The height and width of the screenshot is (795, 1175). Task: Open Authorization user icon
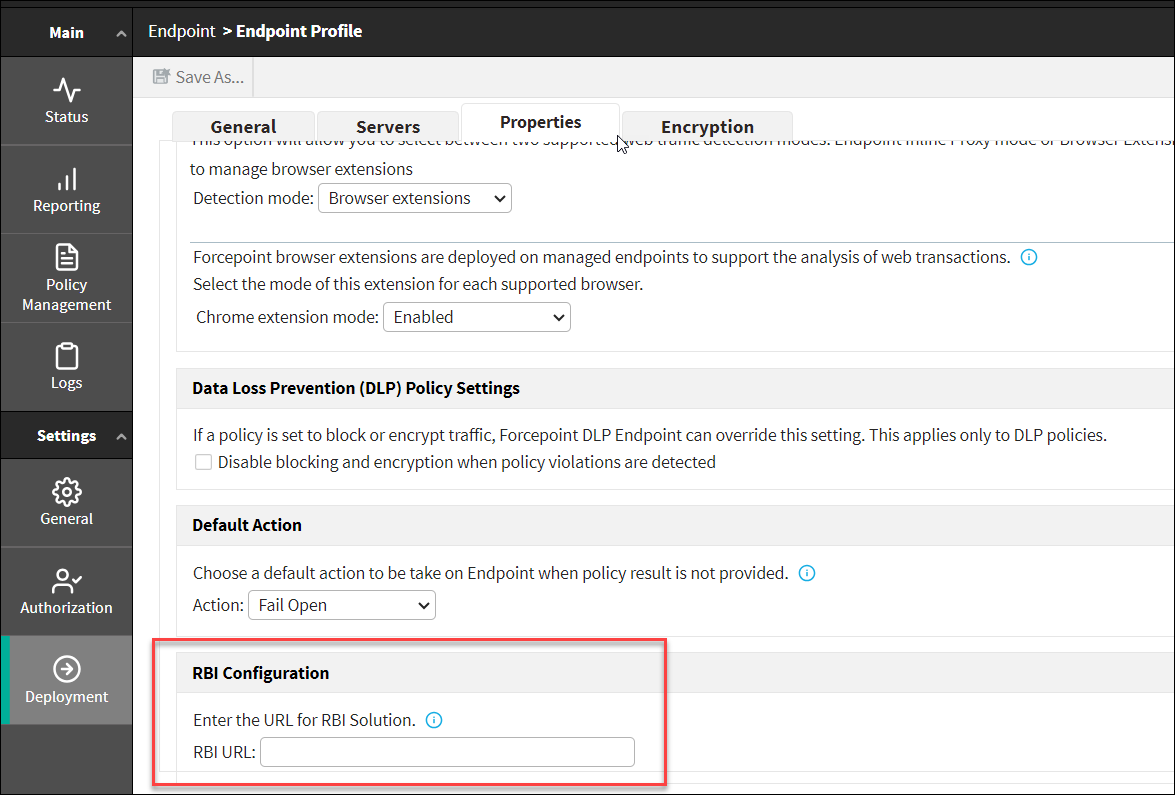[66, 581]
